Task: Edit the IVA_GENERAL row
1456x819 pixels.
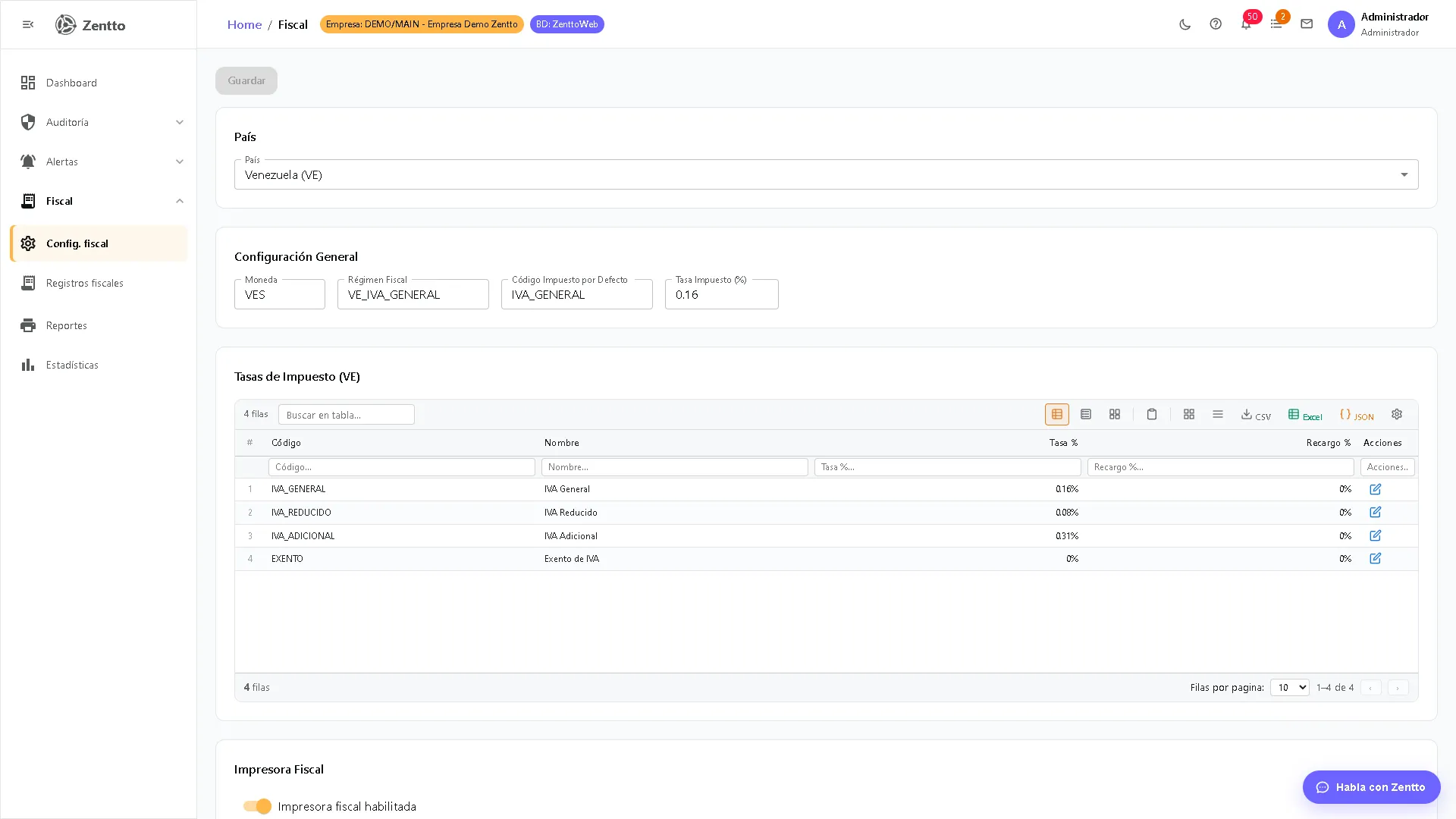Action: (x=1376, y=489)
